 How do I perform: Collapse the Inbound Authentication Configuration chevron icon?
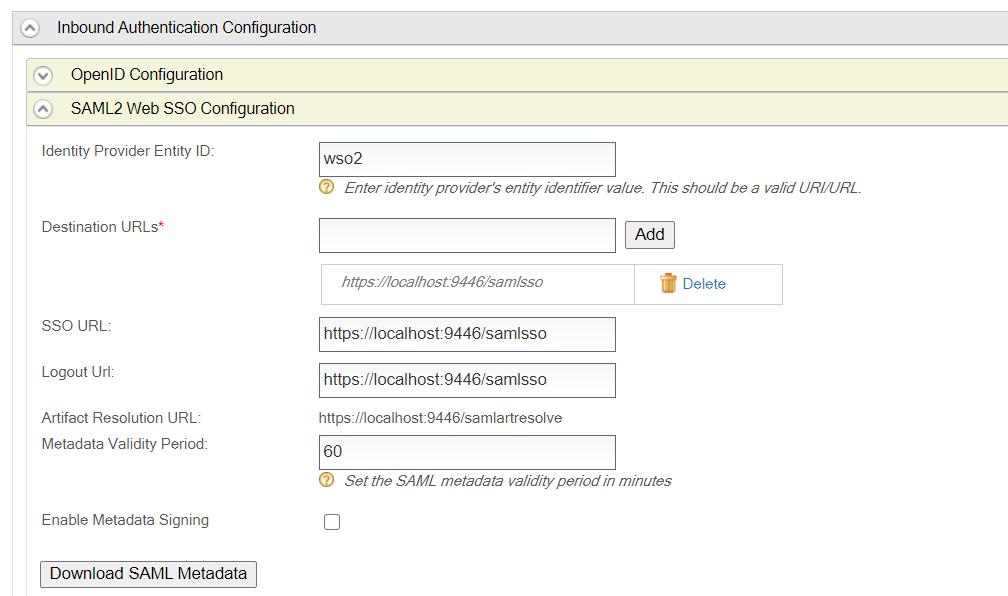pyautogui.click(x=30, y=28)
